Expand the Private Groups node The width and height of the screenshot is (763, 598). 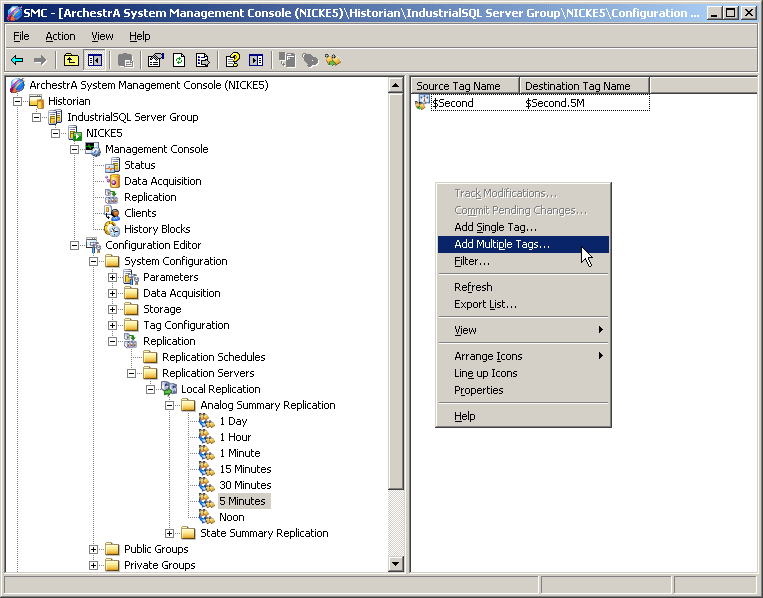93,565
